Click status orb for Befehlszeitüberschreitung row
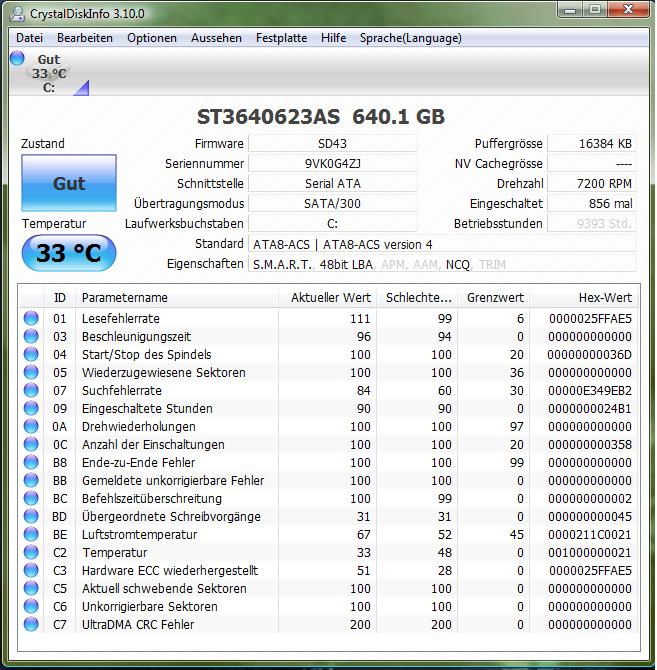Image resolution: width=657 pixels, height=670 pixels. pos(31,498)
